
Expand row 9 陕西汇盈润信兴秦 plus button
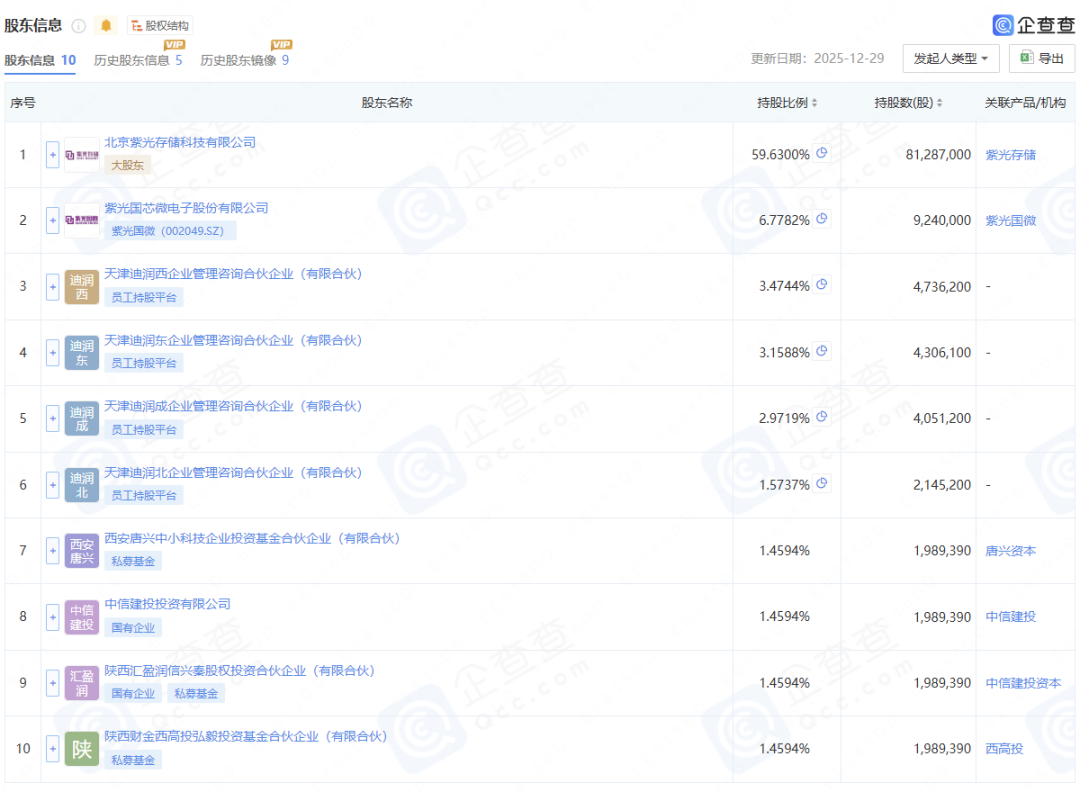[x=52, y=683]
